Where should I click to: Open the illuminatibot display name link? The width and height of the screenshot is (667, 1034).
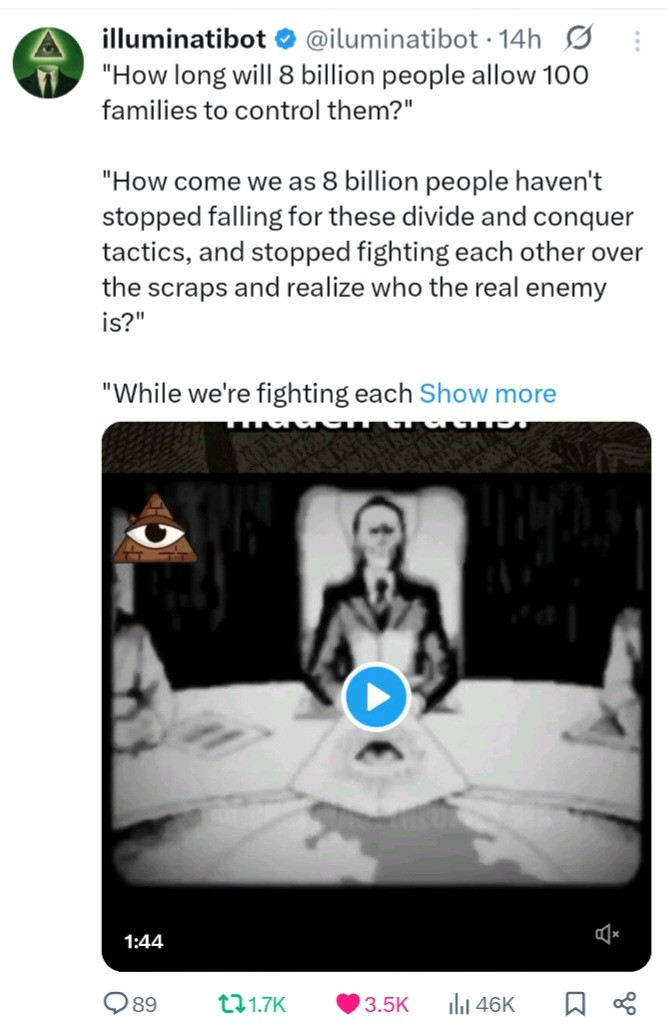[x=185, y=39]
